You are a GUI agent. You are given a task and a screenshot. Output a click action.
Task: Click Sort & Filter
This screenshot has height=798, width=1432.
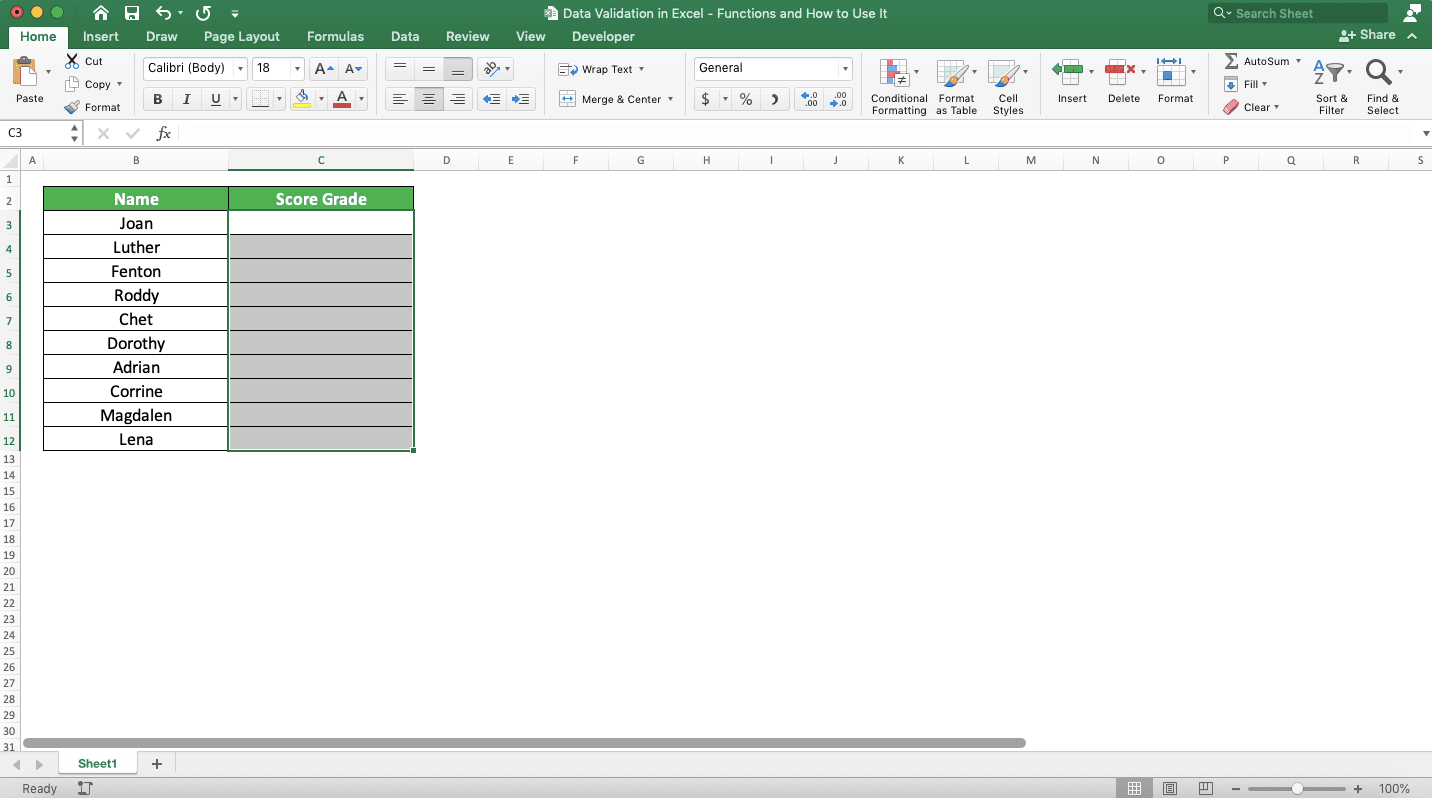(x=1332, y=86)
